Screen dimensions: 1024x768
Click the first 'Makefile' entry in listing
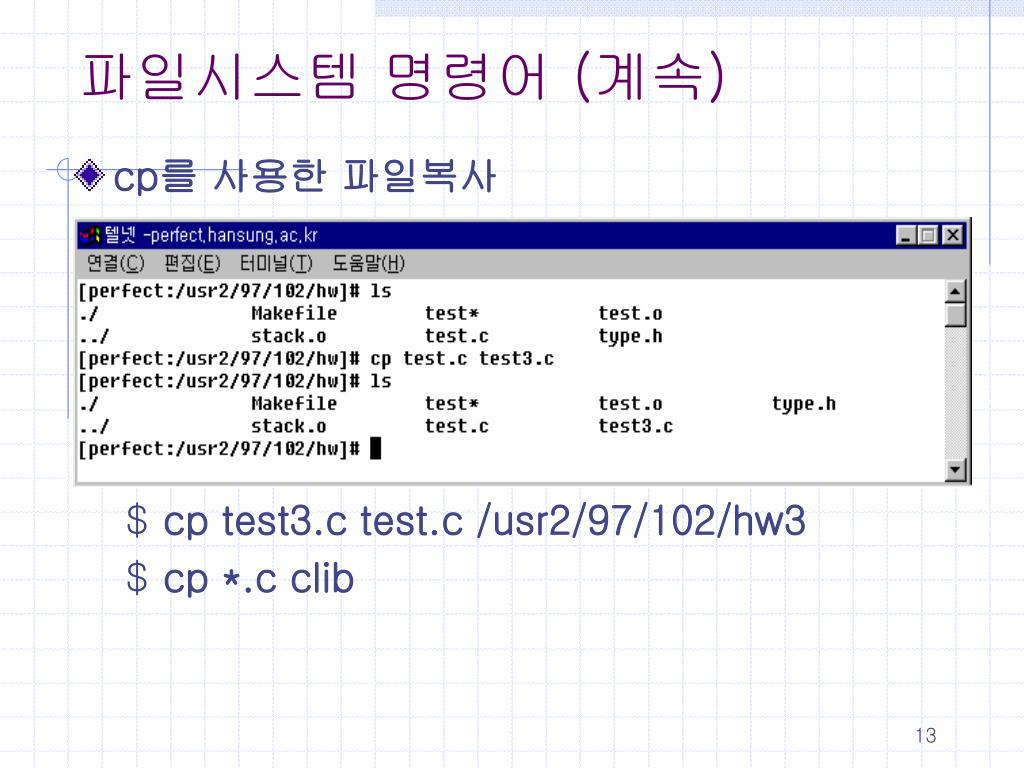[294, 313]
